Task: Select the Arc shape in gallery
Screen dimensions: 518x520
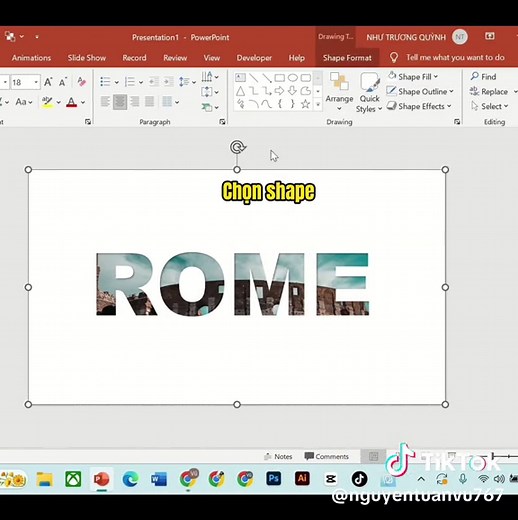Action: click(254, 104)
